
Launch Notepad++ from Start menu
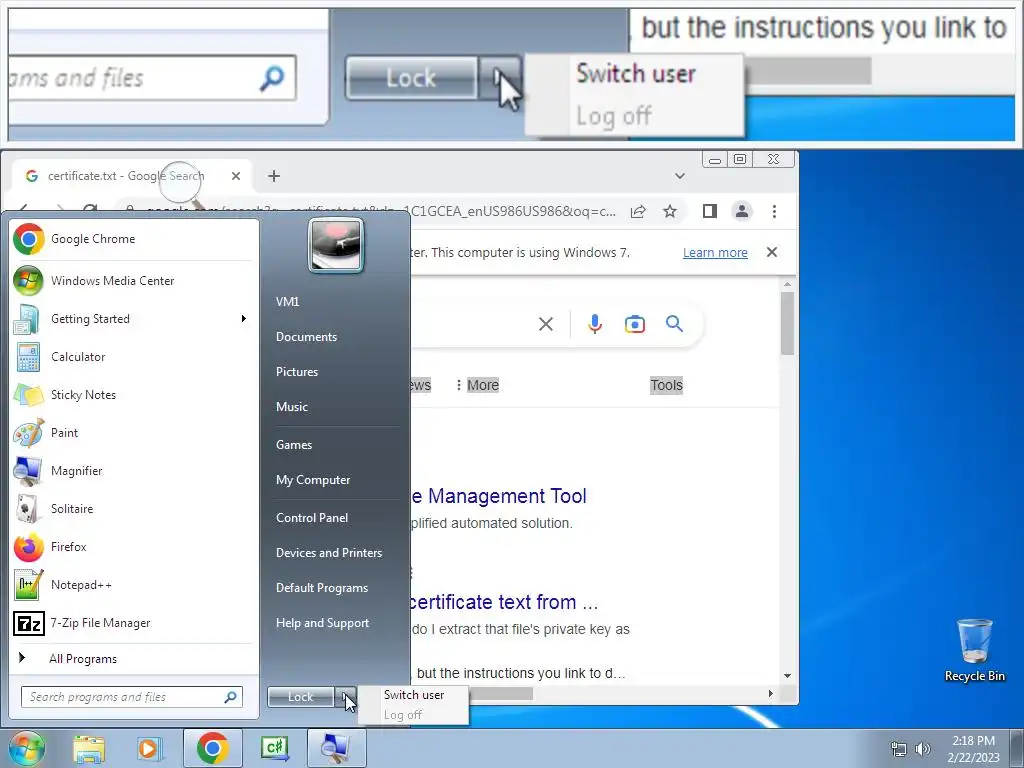(132, 584)
